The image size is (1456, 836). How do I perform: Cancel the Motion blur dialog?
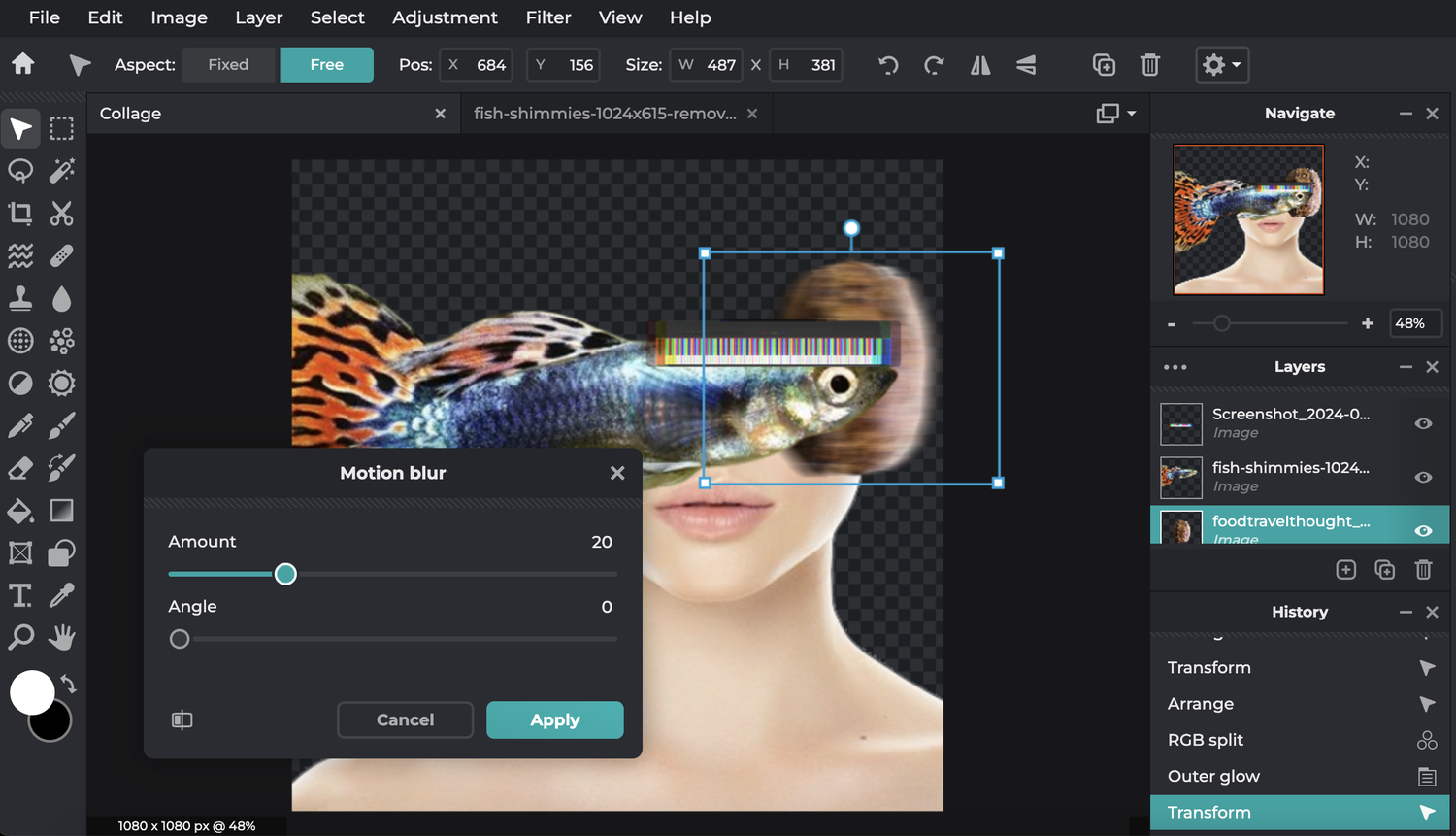(405, 719)
